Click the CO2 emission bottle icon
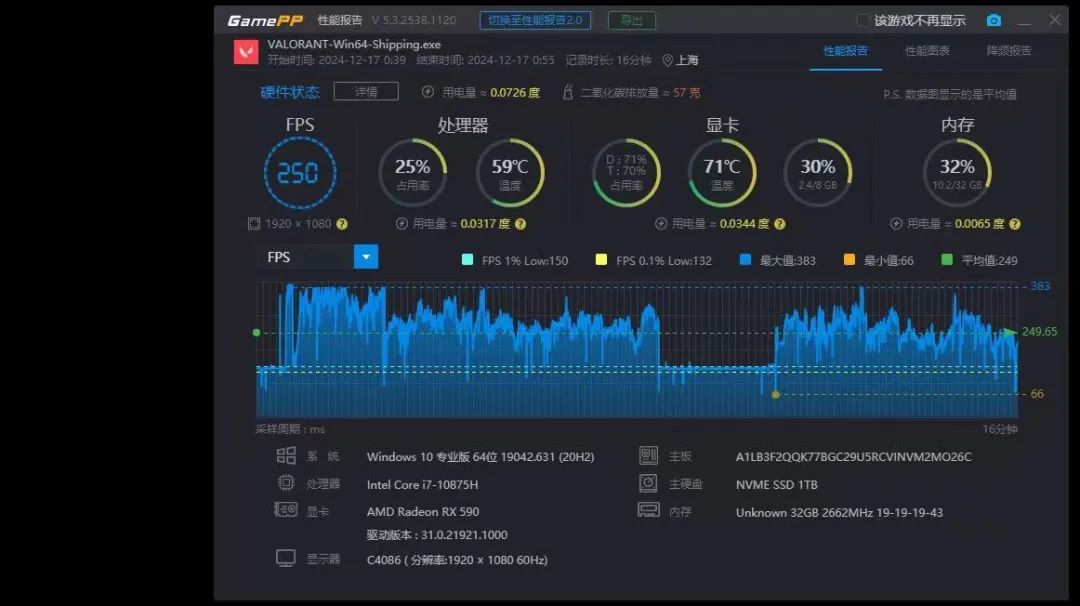The width and height of the screenshot is (1080, 606). 568,92
